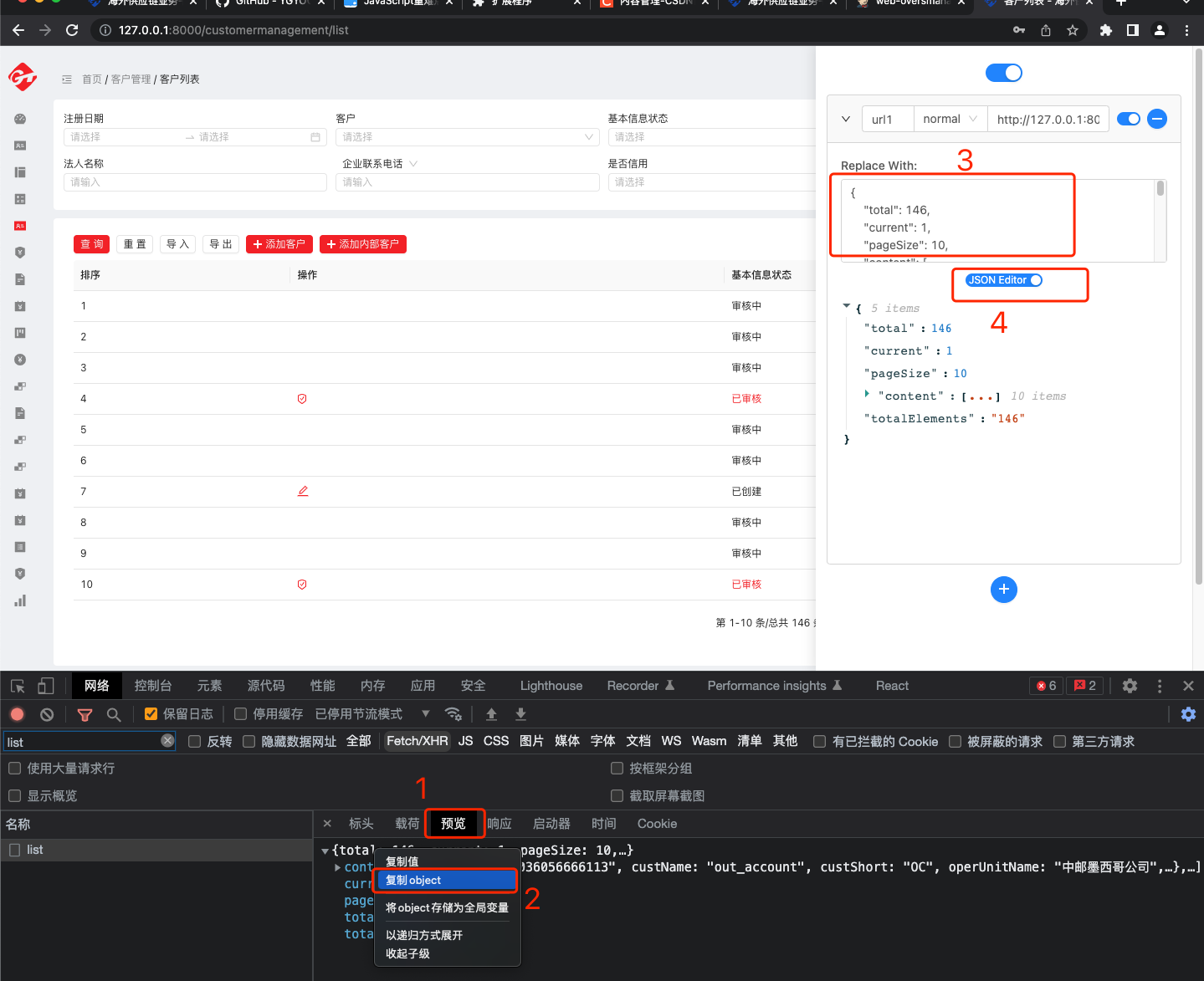Image resolution: width=1204 pixels, height=981 pixels.
Task: Select the Fetch/XHR filter type
Action: click(x=418, y=741)
